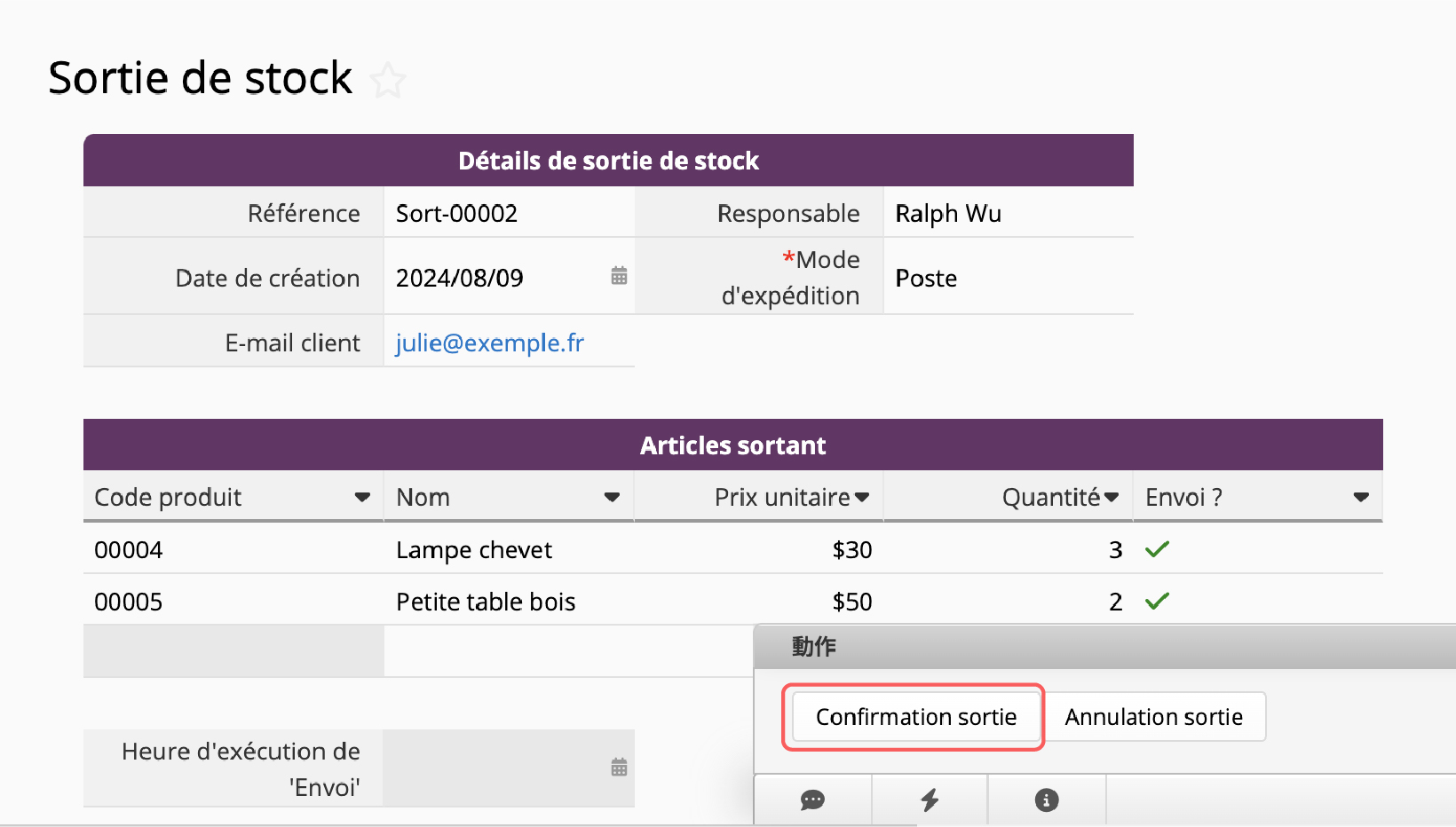This screenshot has width=1456, height=827.
Task: Open calendar icon for Heure d'exécution field
Action: pos(619,768)
